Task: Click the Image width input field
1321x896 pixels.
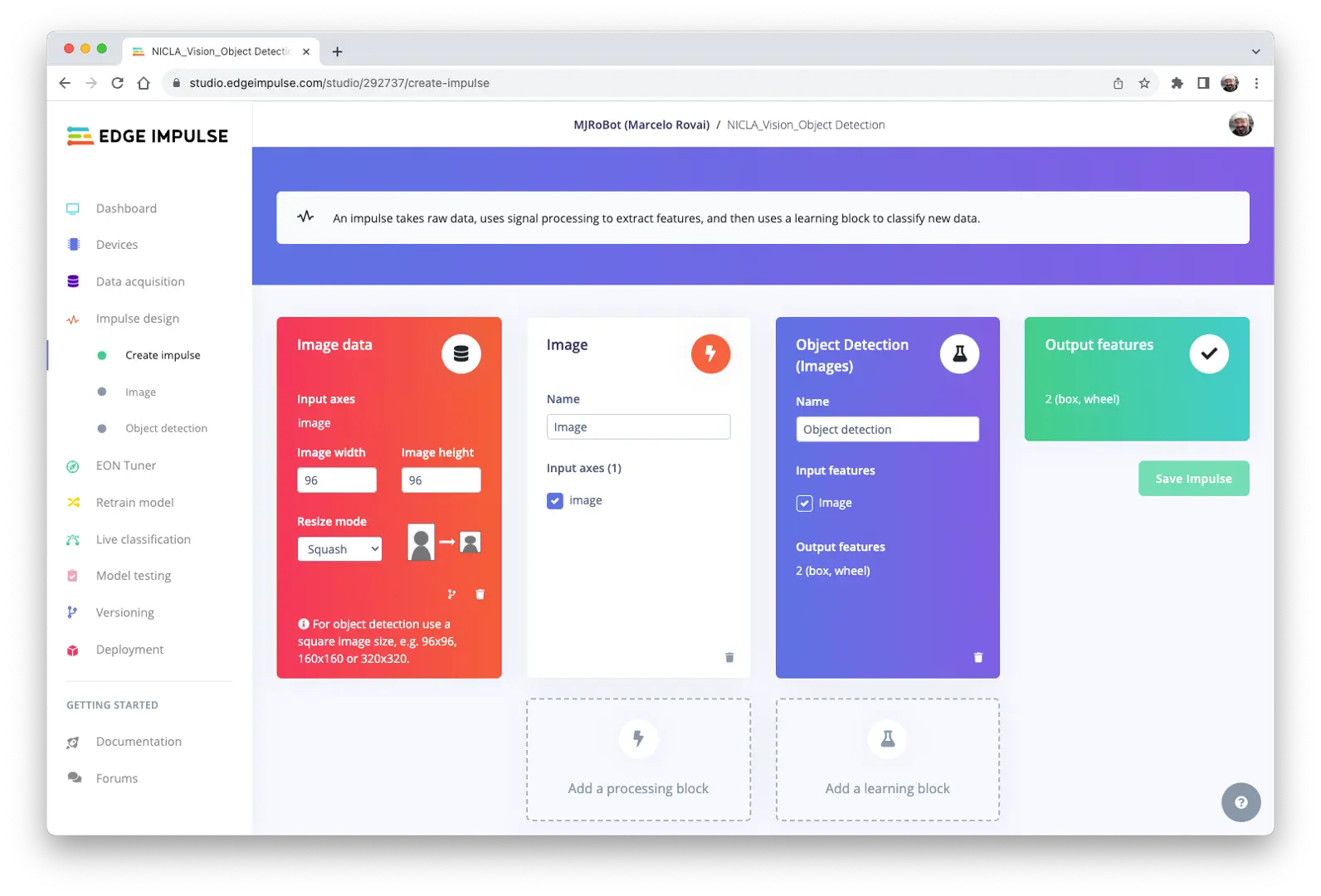Action: [x=337, y=480]
